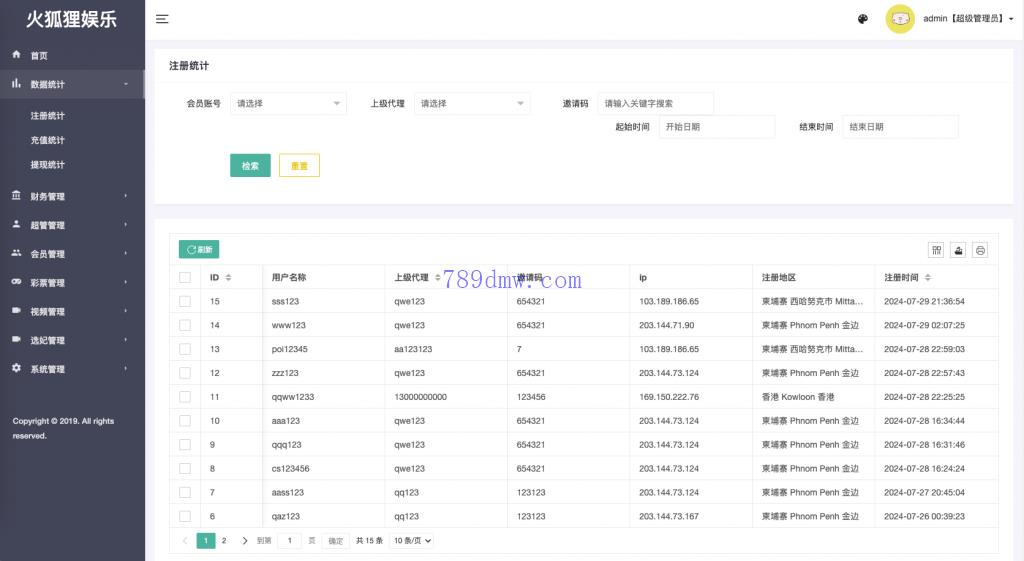
Task: Open the 会员账号 dropdown
Action: coord(288,103)
